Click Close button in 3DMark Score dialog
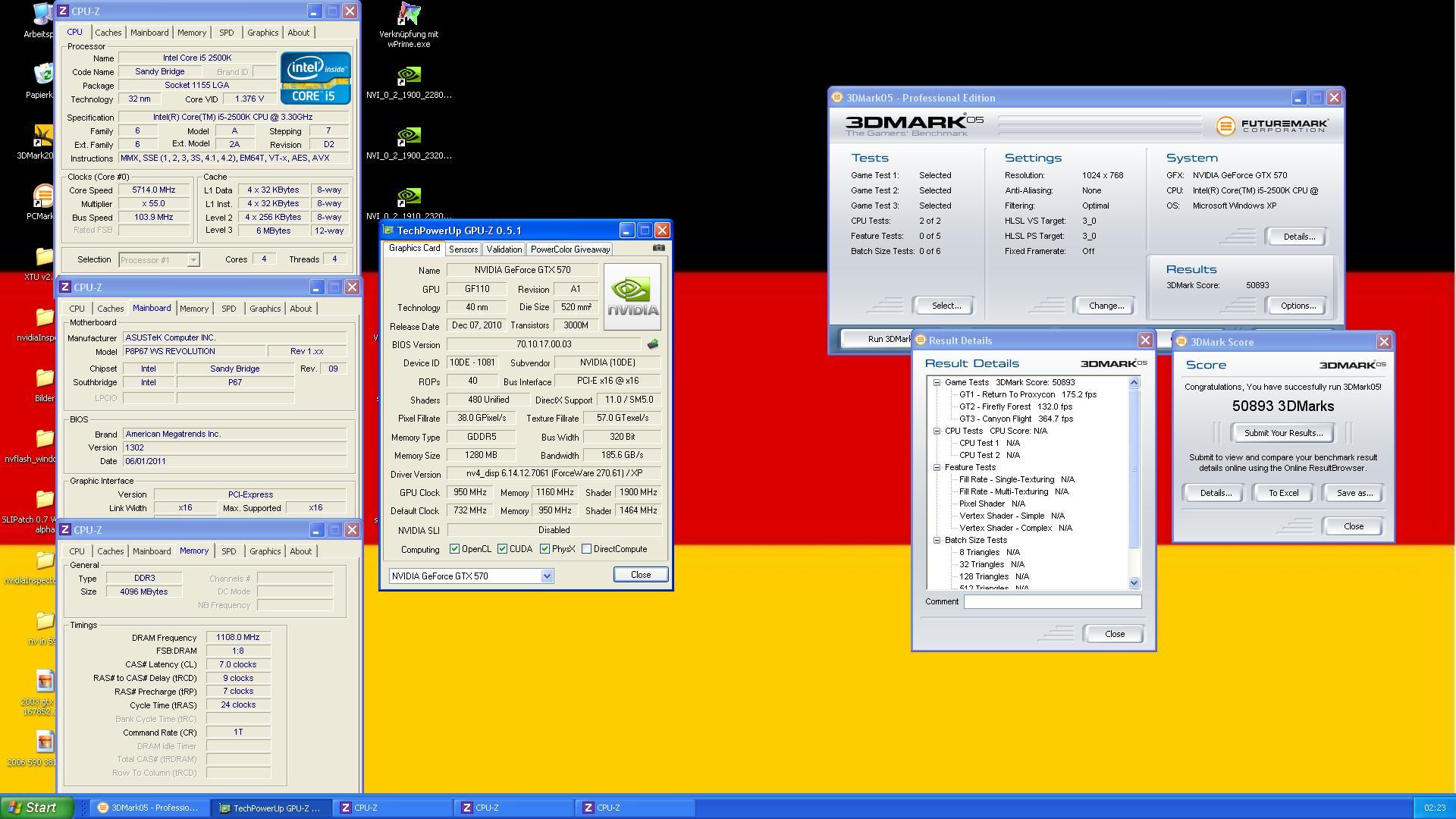 1353,526
